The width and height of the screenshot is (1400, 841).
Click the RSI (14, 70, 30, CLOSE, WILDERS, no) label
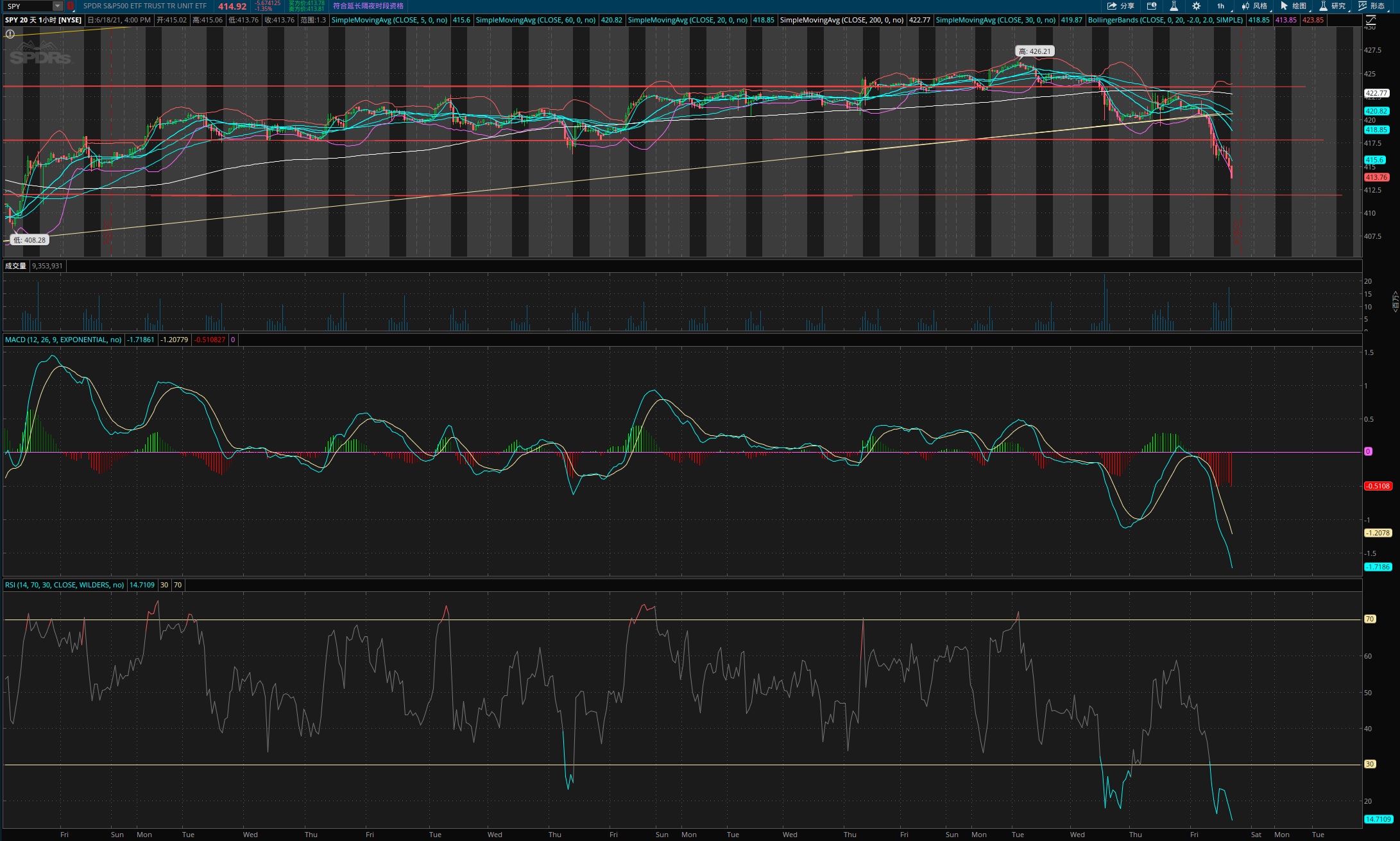(64, 585)
